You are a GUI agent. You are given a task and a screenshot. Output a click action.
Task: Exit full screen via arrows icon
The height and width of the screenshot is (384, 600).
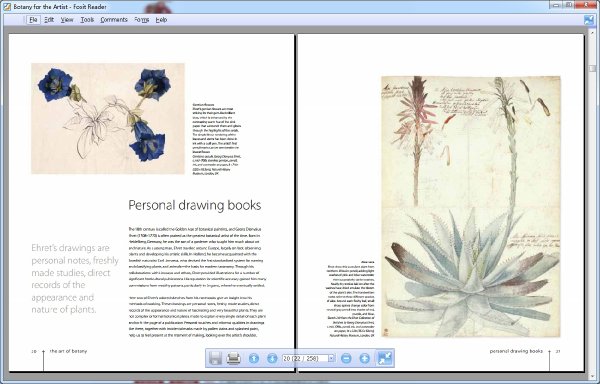[384, 358]
